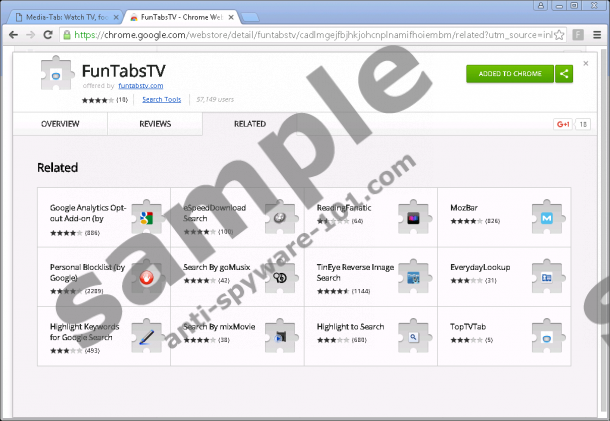Open the Reviews tab

click(x=155, y=124)
